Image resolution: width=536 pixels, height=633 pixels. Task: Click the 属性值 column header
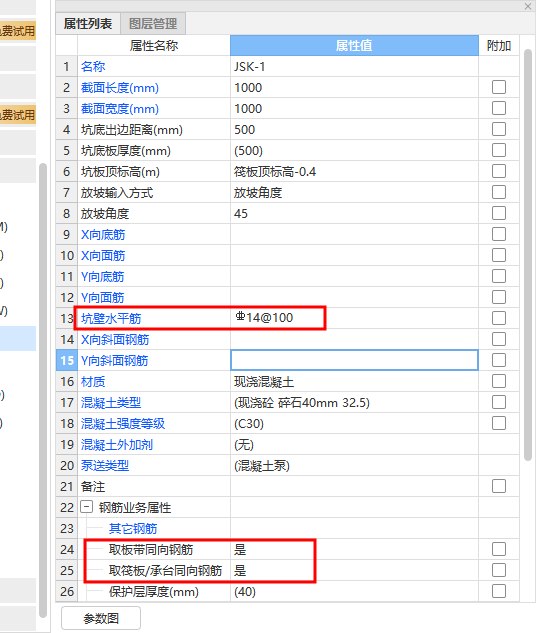[354, 45]
